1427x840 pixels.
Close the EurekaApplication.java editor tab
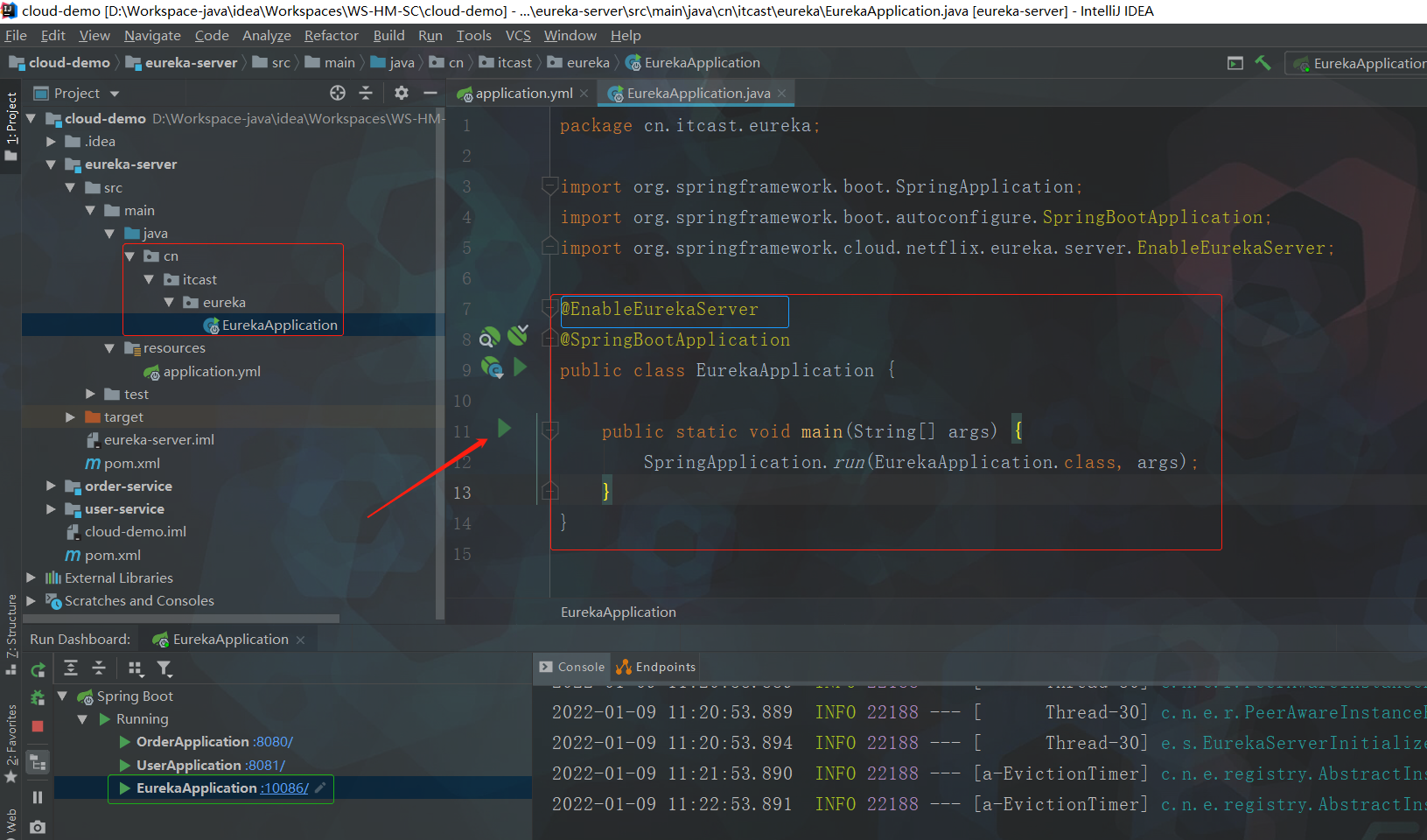pyautogui.click(x=781, y=94)
